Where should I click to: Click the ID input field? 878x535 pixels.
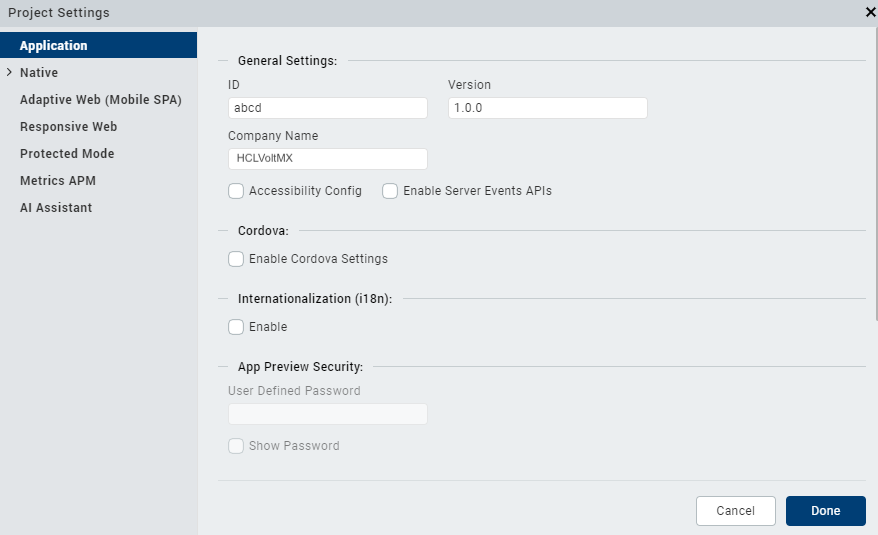coord(328,108)
